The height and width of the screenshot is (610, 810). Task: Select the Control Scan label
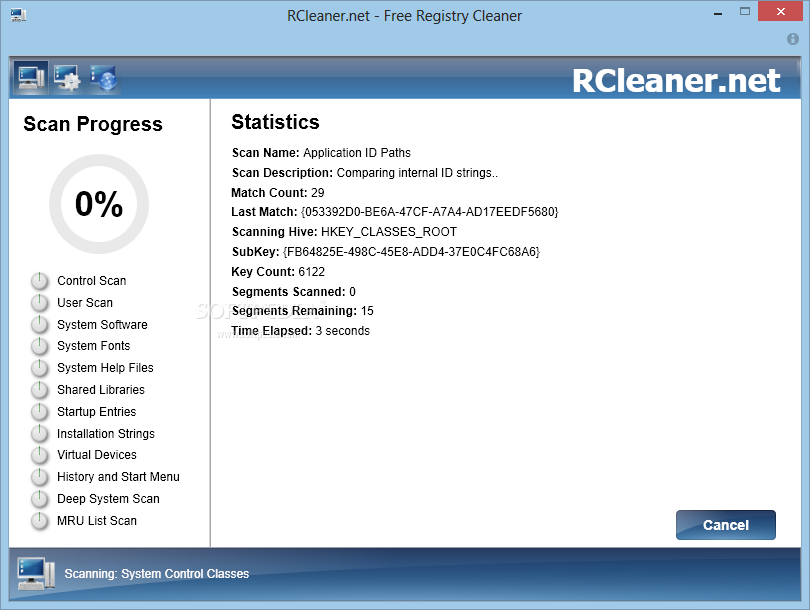click(91, 280)
